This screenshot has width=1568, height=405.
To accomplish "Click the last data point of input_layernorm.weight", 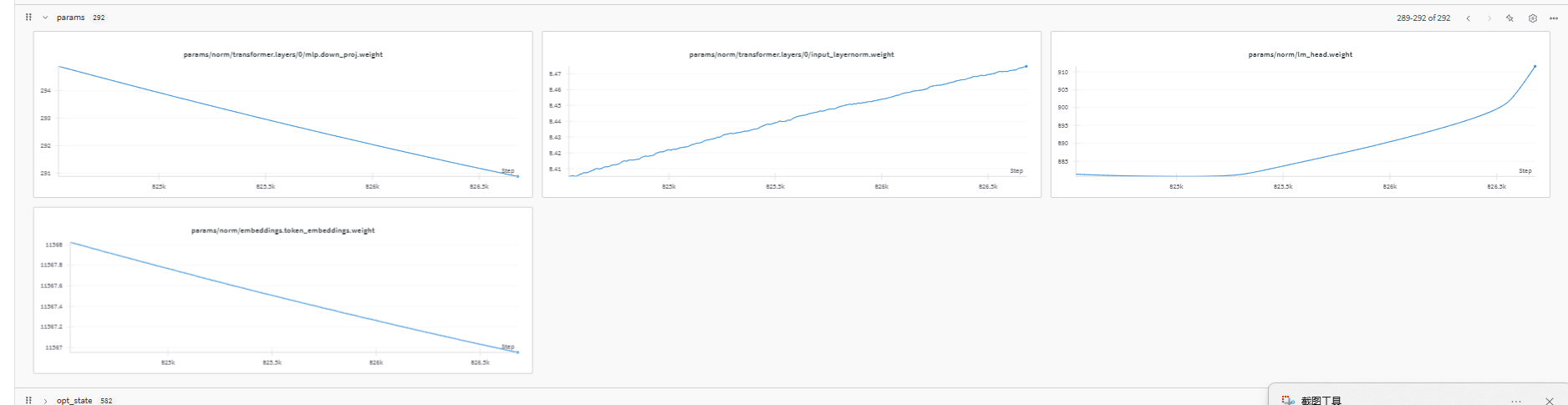I will 1026,66.
